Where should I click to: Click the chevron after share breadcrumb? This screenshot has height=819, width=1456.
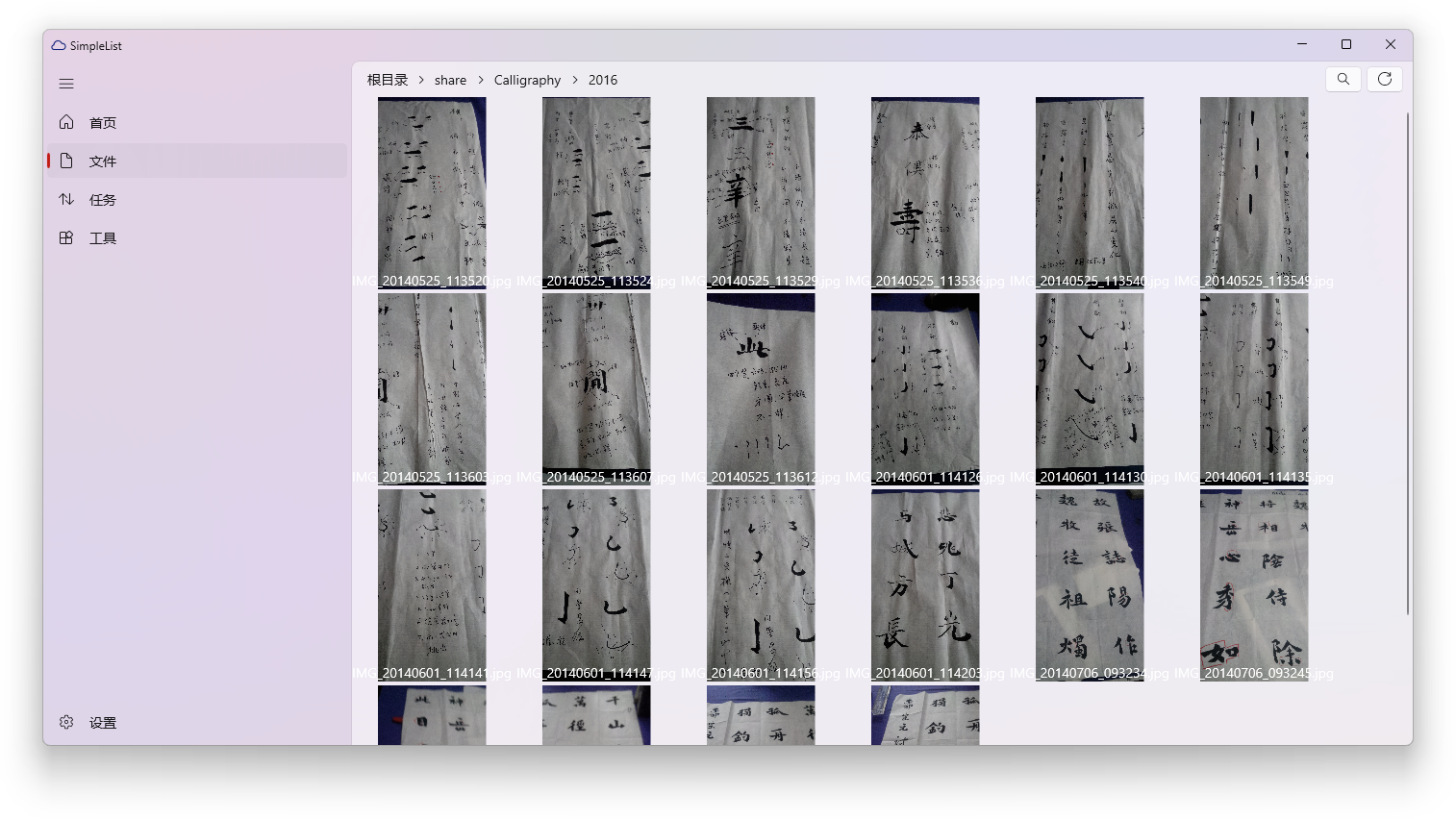481,80
